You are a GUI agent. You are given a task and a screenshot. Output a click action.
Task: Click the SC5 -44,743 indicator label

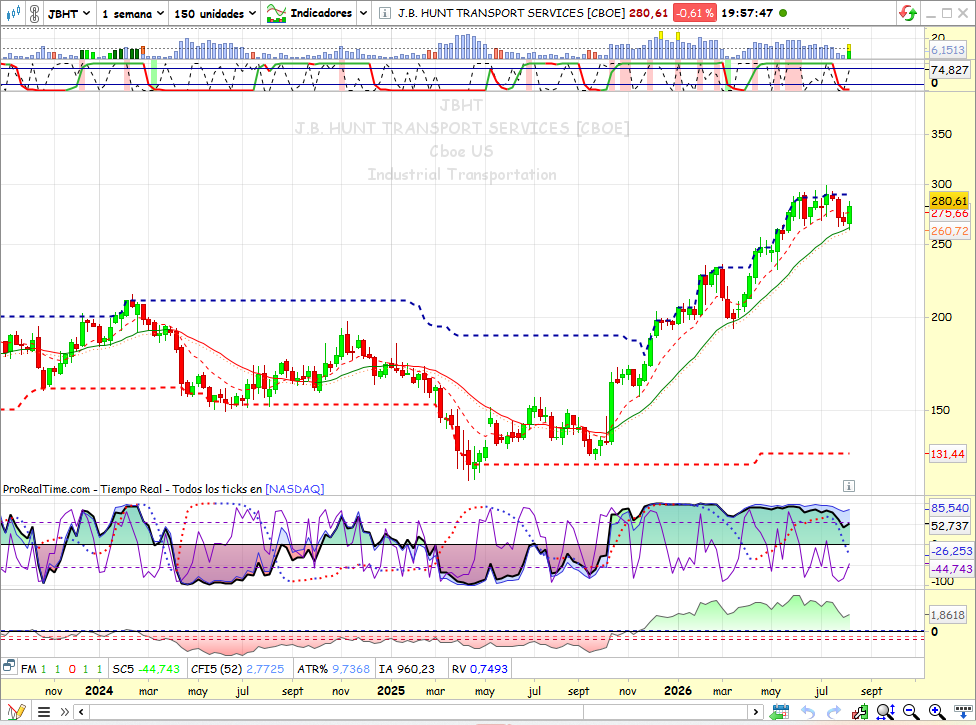click(146, 669)
